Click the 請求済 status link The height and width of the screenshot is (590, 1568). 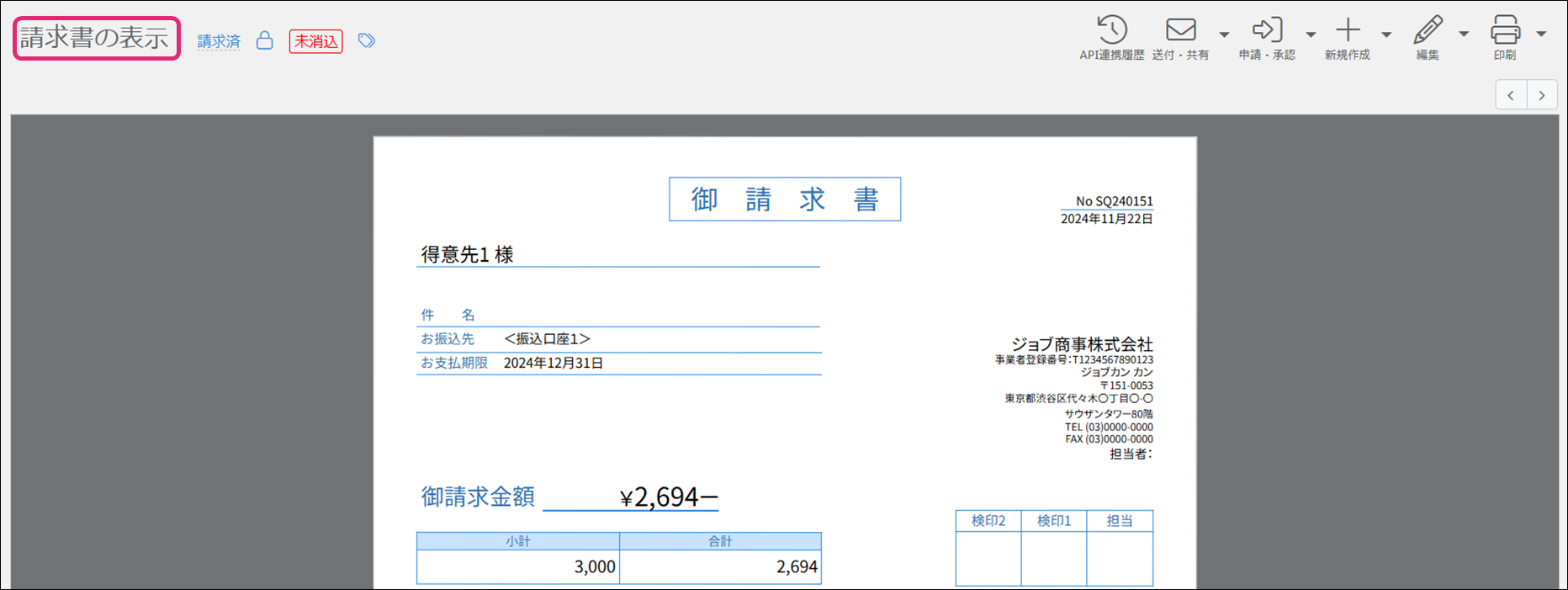pos(219,41)
